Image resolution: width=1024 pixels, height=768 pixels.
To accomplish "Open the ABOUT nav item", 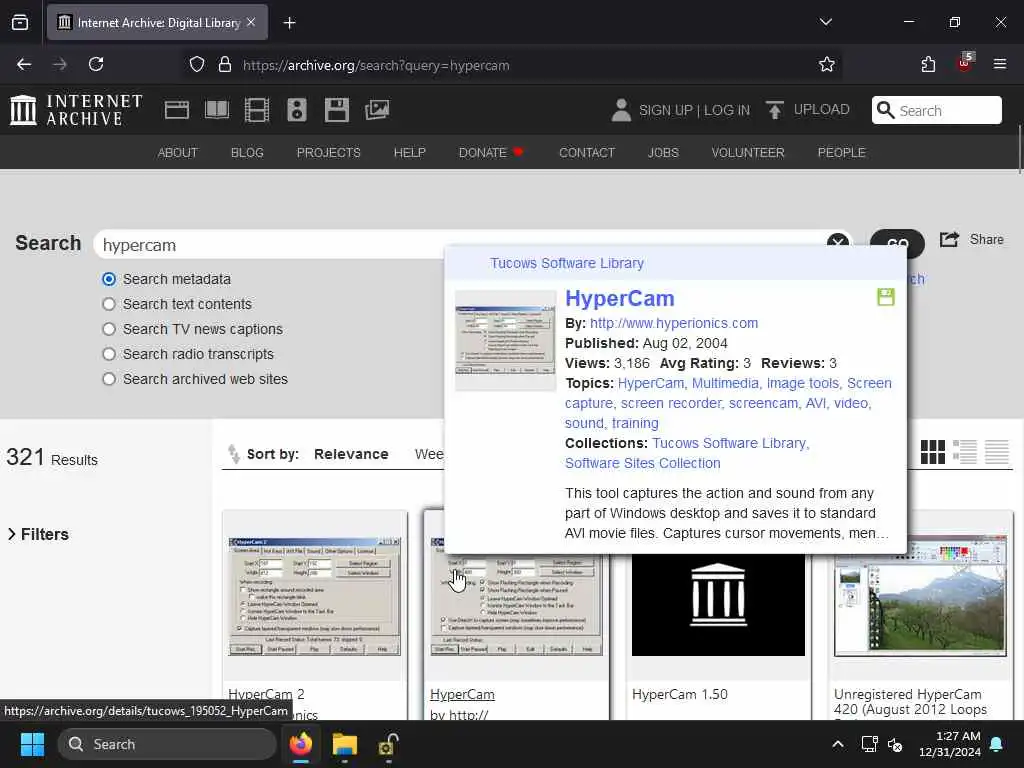I will click(178, 153).
